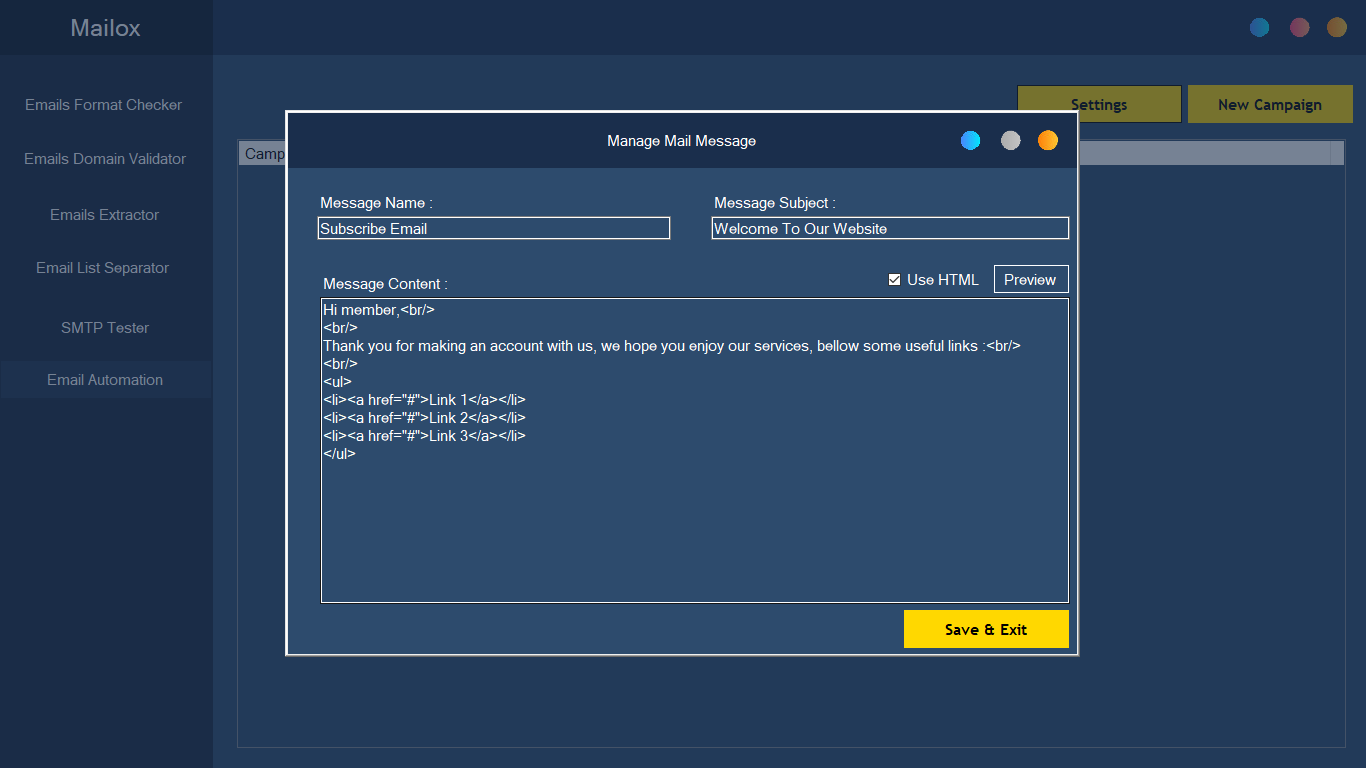The image size is (1366, 768).
Task: Click the orange circle icon in the dialog titlebar
Action: pyautogui.click(x=1047, y=140)
